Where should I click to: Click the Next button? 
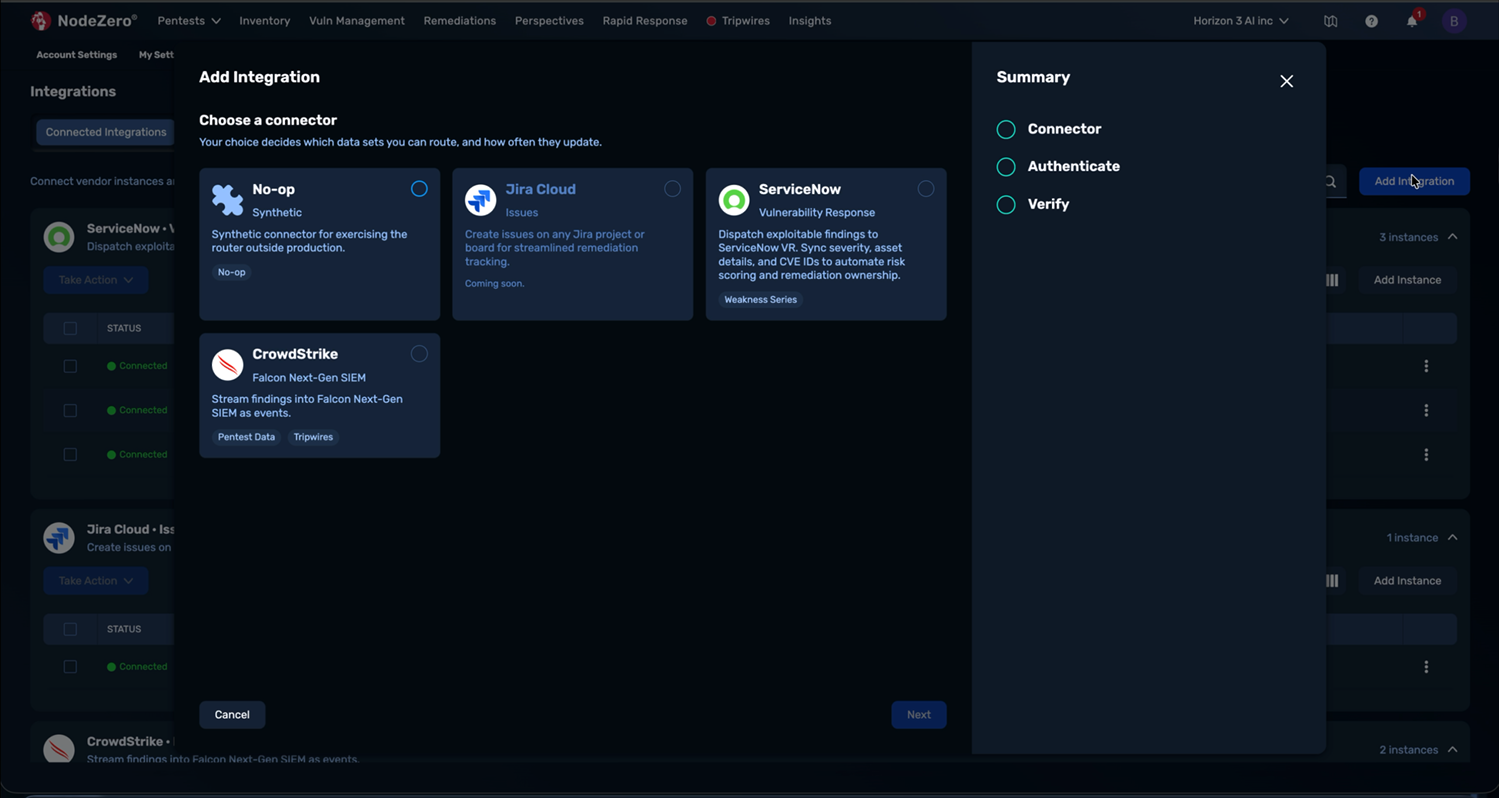[919, 715]
